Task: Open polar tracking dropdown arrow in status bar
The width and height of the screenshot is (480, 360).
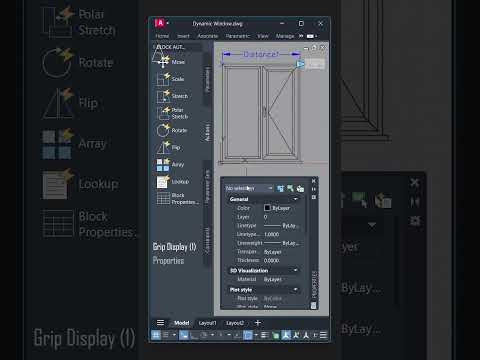Action: point(212,335)
